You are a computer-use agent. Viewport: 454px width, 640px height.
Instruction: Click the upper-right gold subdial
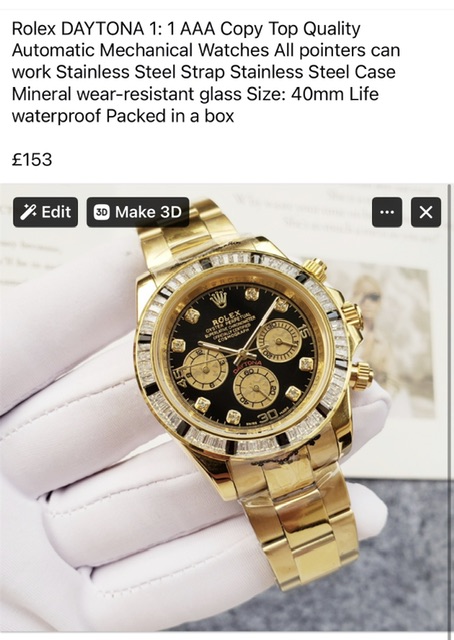pyautogui.click(x=279, y=340)
